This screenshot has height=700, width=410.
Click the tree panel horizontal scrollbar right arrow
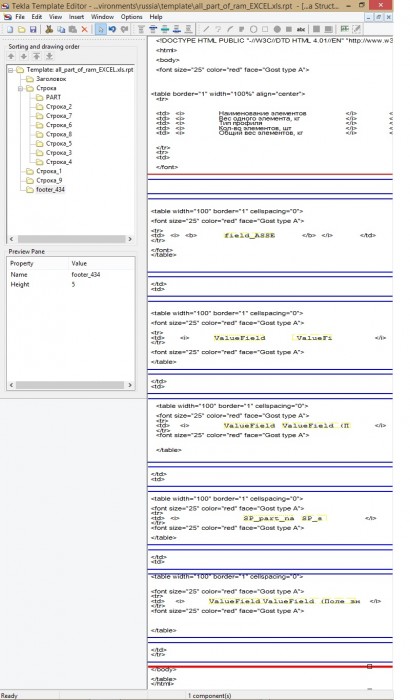[x=130, y=239]
